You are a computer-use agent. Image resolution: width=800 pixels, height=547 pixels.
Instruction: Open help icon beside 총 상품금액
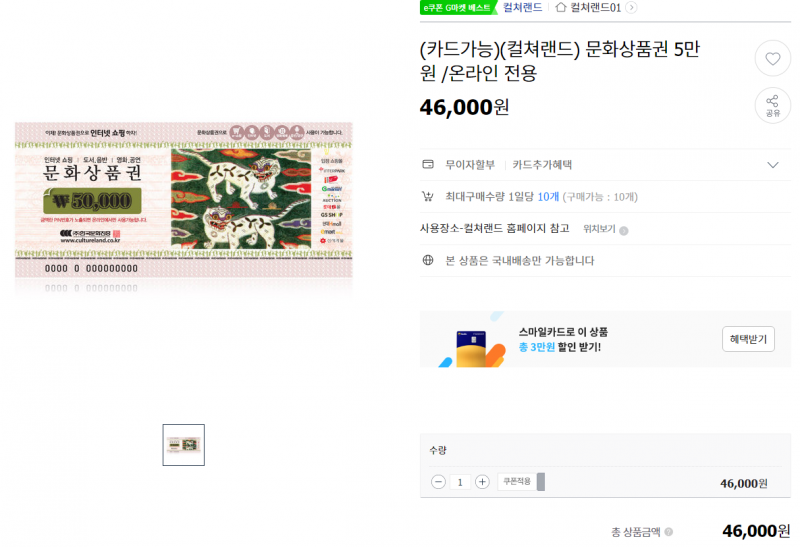point(668,532)
